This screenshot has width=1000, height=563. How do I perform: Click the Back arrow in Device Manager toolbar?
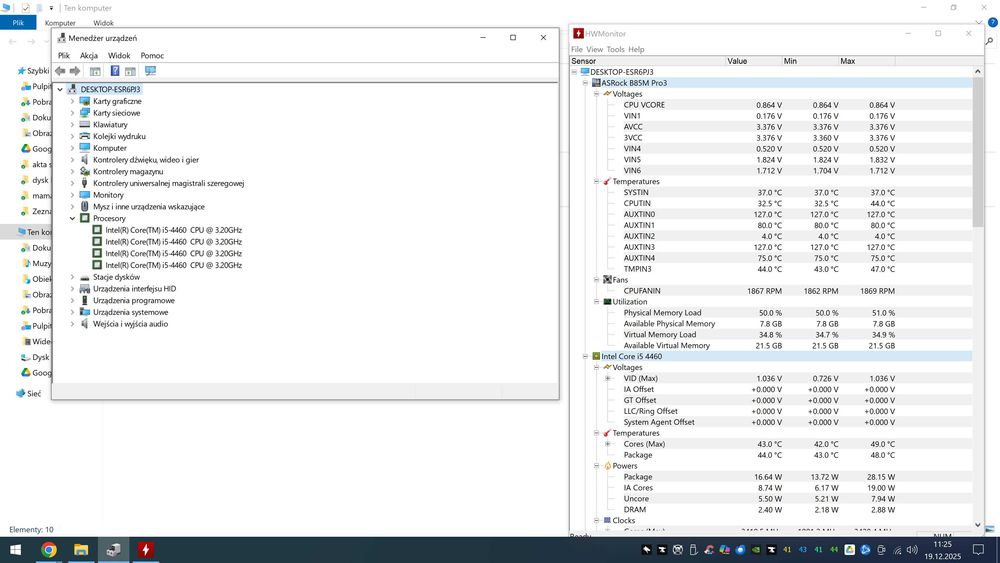coord(60,71)
